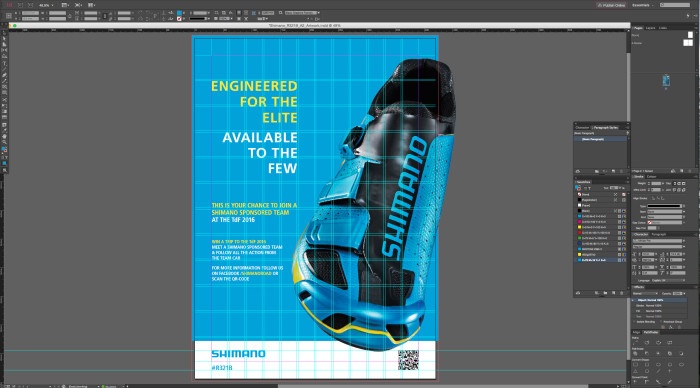Switch to Character Styles tab
Image resolution: width=700 pixels, height=388 pixels.
pos(582,128)
